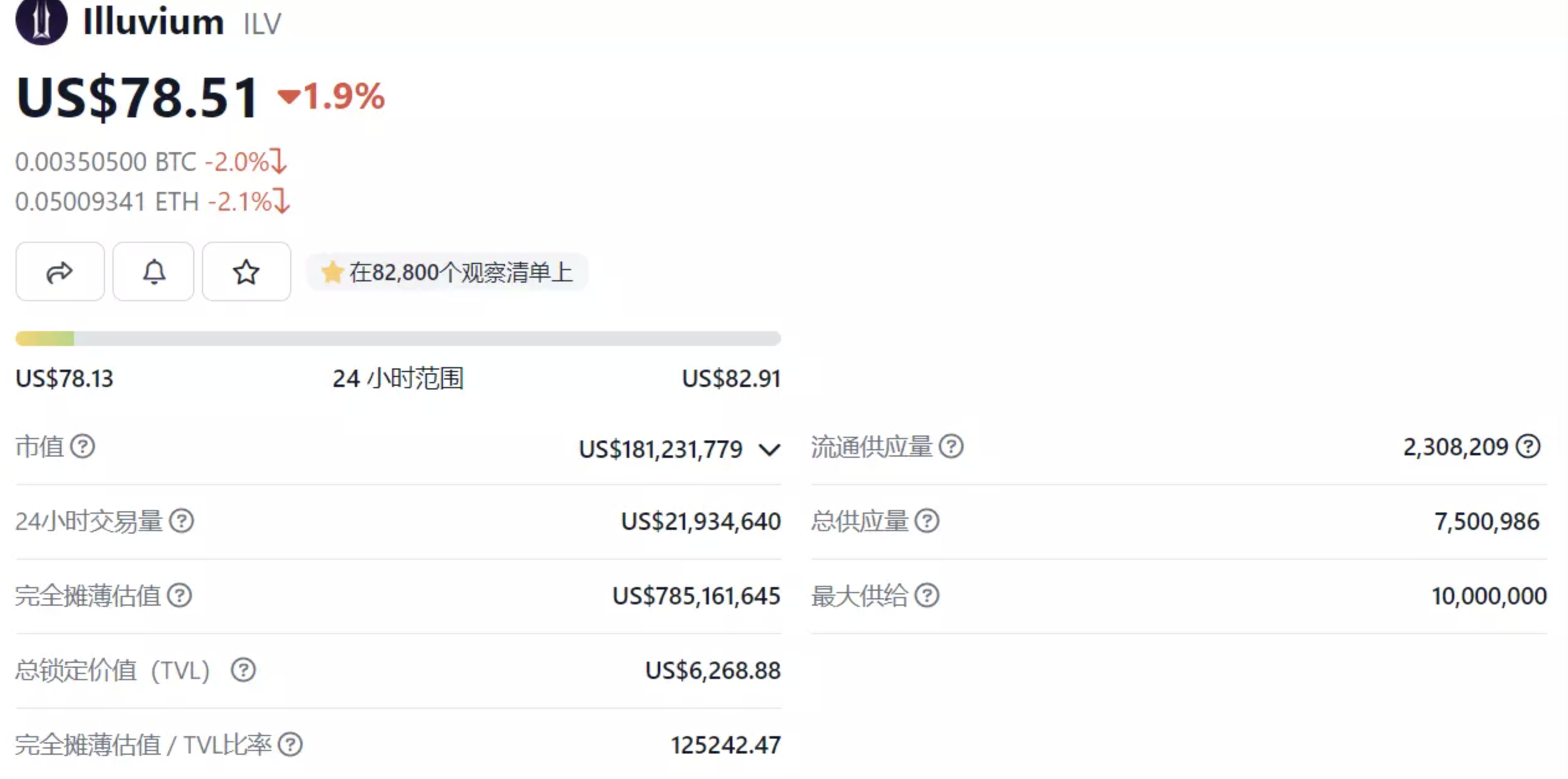Click the 最大供给 question mark icon
The image size is (1568, 779).
coord(928,596)
